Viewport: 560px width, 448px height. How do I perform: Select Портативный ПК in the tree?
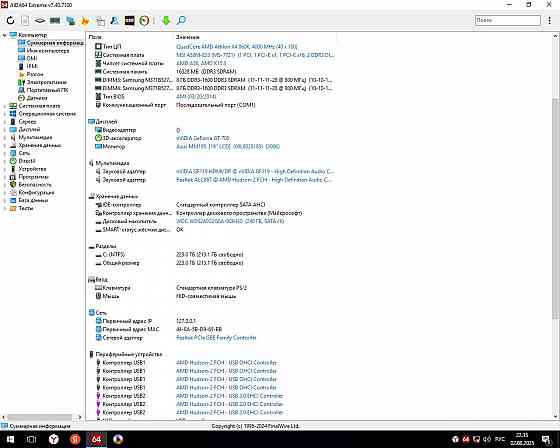[47, 90]
